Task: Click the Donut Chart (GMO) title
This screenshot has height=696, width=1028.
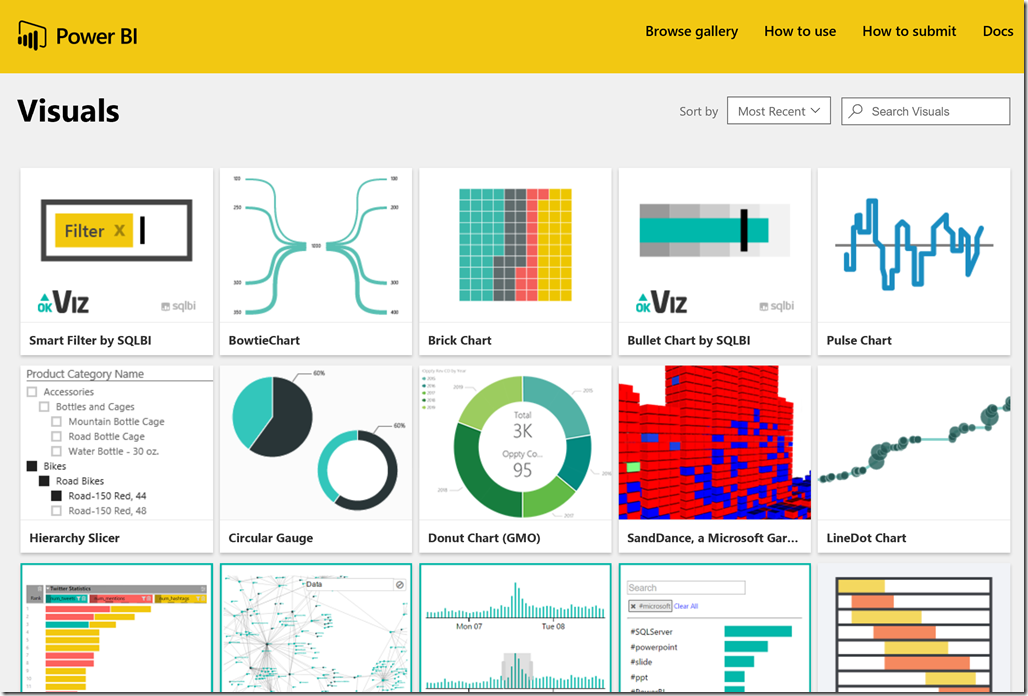Action: tap(484, 538)
